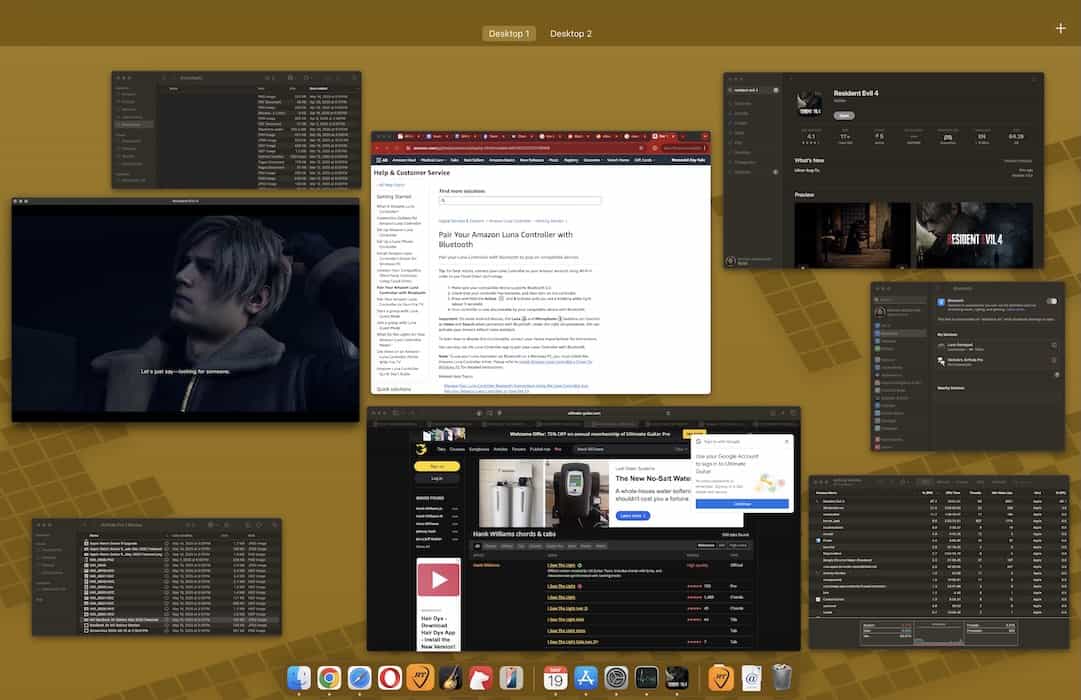Launch Google Chrome from the dock
The height and width of the screenshot is (700, 1081).
point(329,678)
